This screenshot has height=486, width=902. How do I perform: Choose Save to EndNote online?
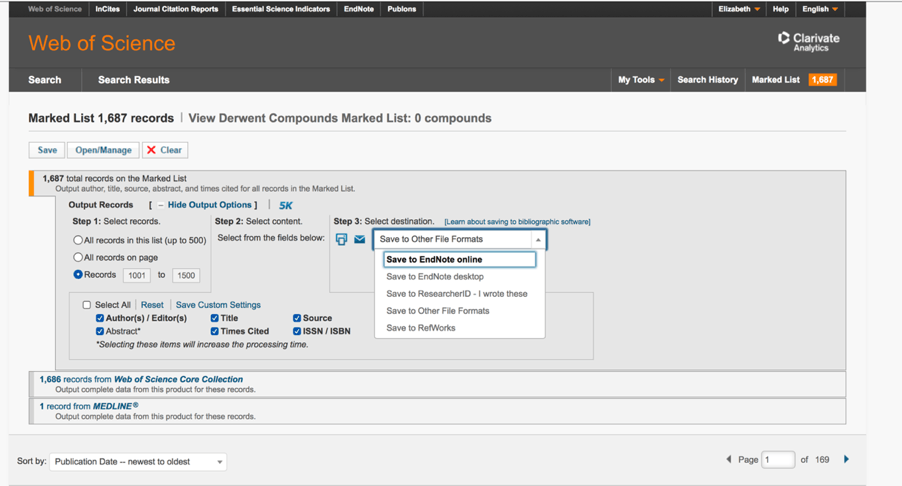point(460,259)
